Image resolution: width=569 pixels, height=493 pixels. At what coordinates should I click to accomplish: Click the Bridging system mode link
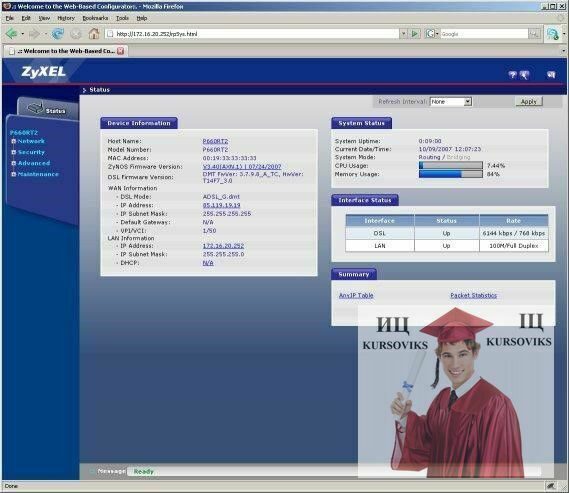pyautogui.click(x=458, y=157)
